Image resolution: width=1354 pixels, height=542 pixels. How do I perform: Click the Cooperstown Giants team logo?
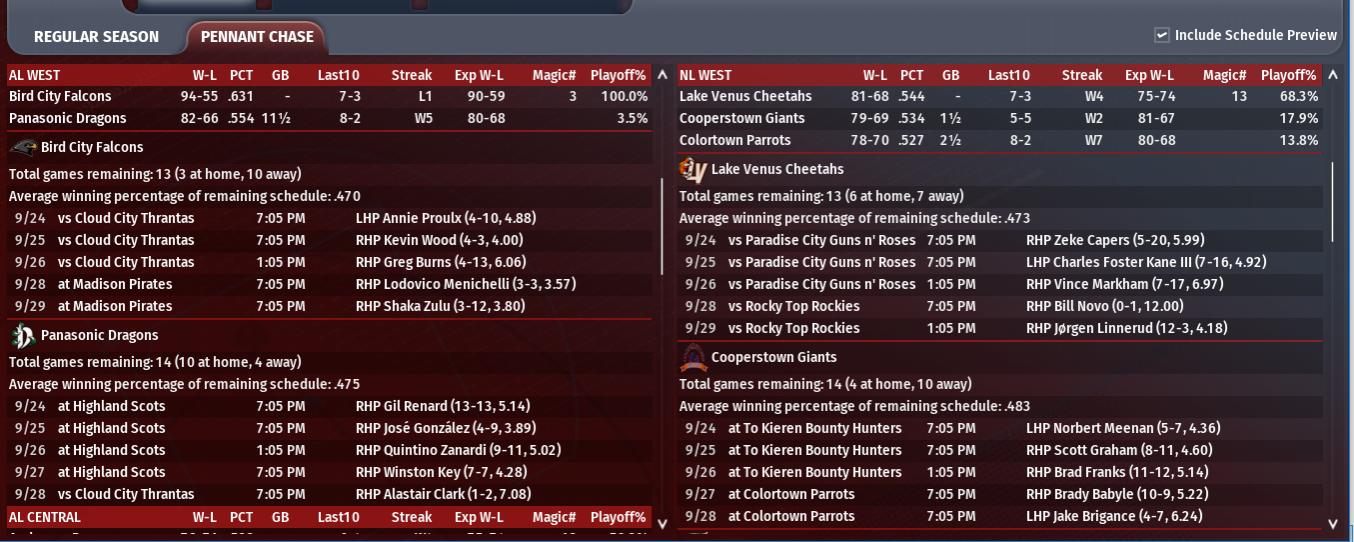pyautogui.click(x=693, y=358)
